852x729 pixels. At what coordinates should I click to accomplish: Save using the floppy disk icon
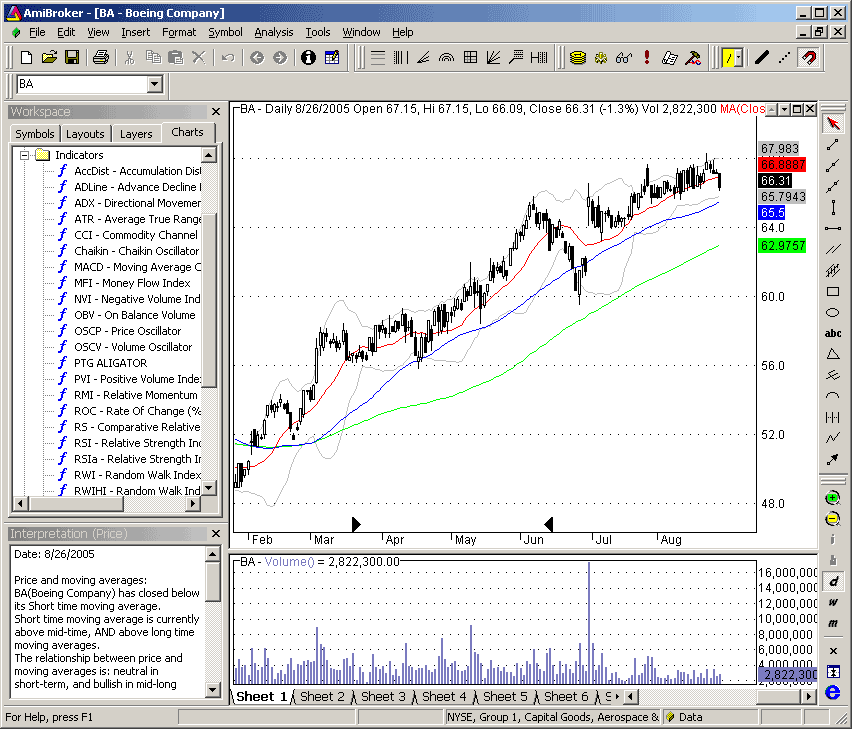point(72,57)
